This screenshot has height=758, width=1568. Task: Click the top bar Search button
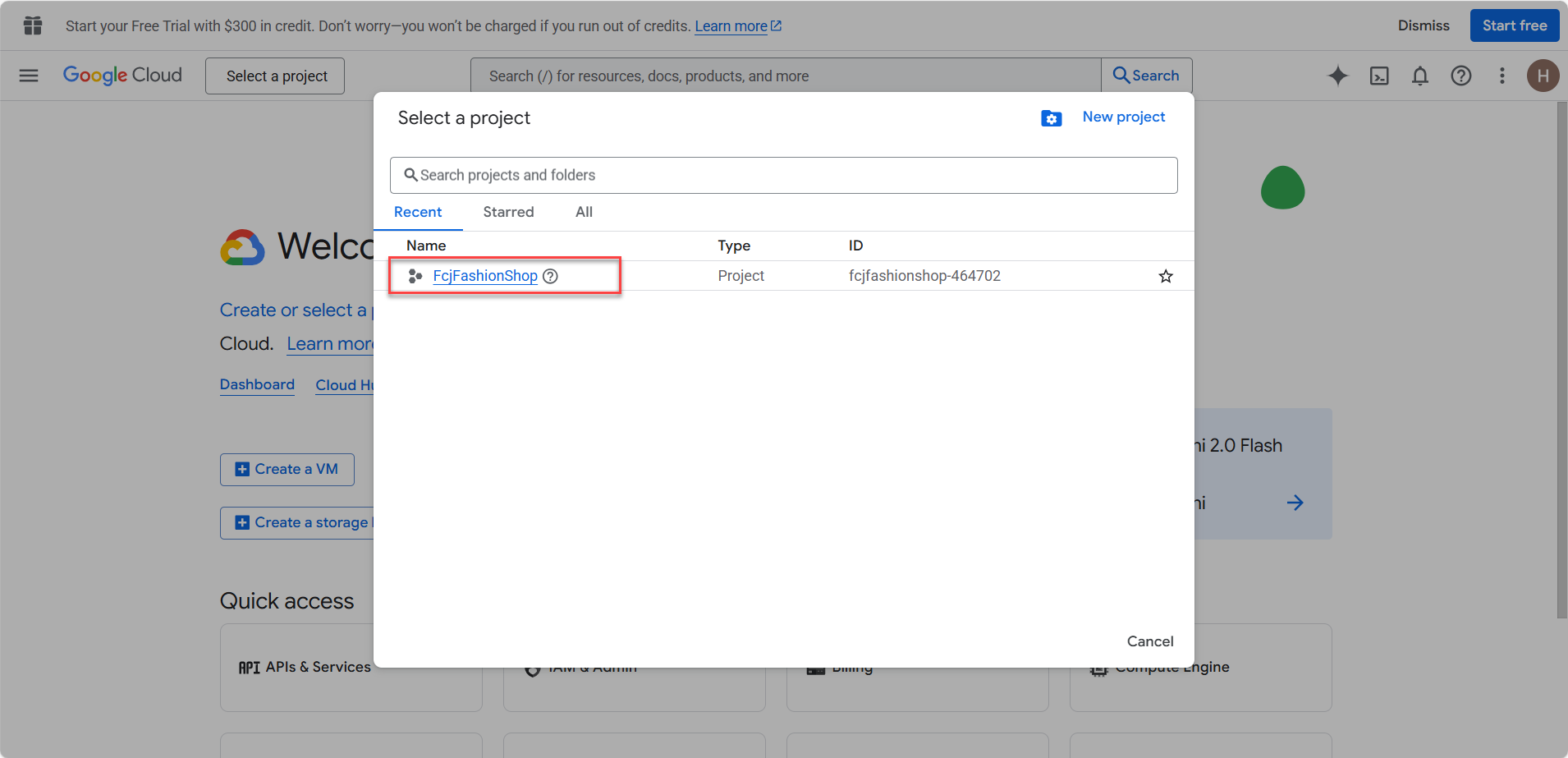1146,76
